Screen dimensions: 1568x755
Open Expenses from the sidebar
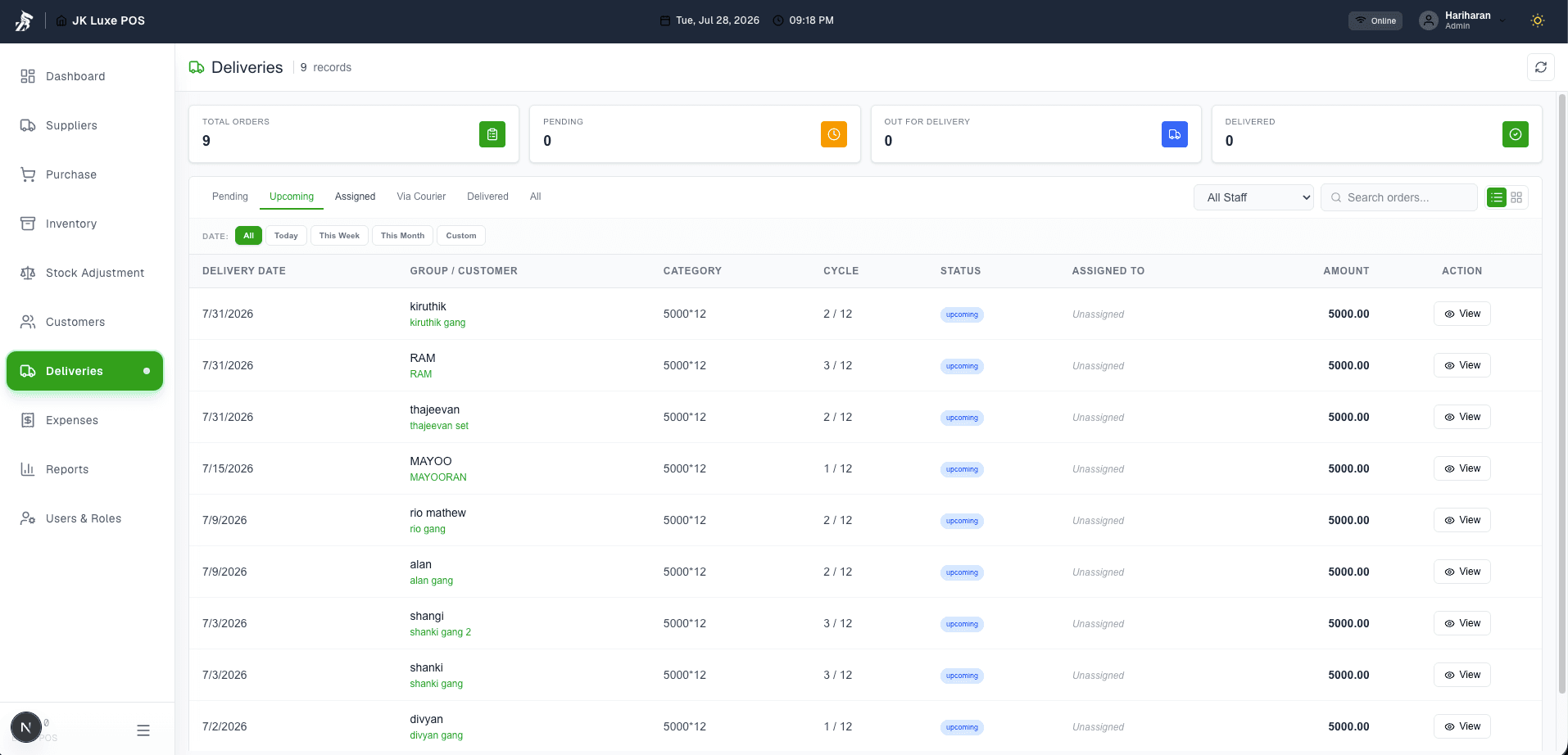(x=85, y=420)
